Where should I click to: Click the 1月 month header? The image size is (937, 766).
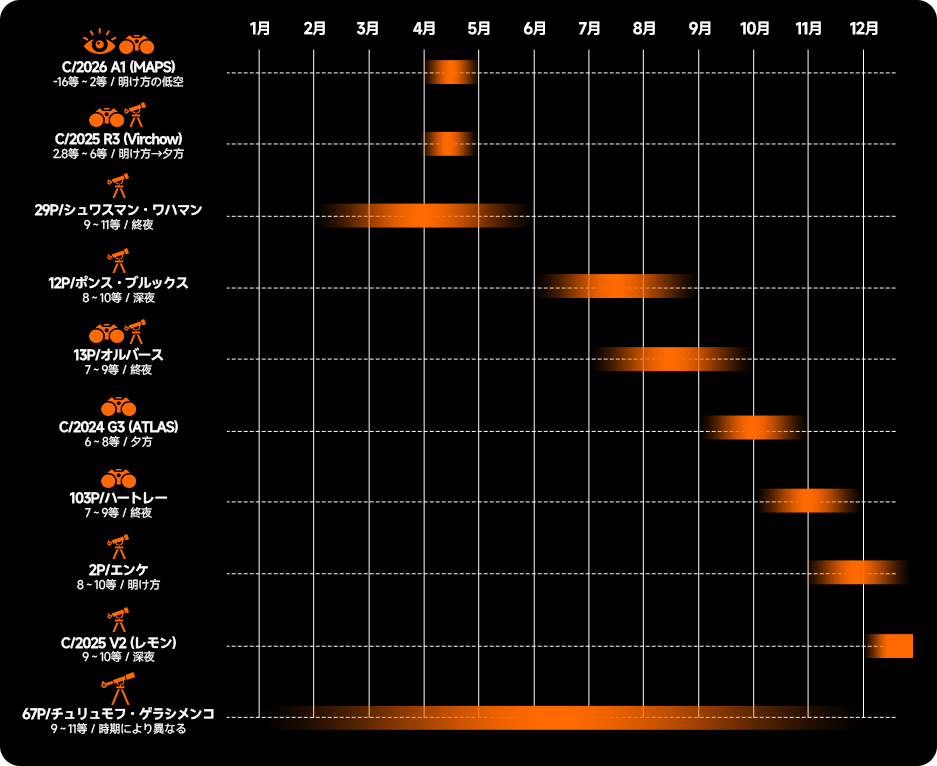[259, 28]
